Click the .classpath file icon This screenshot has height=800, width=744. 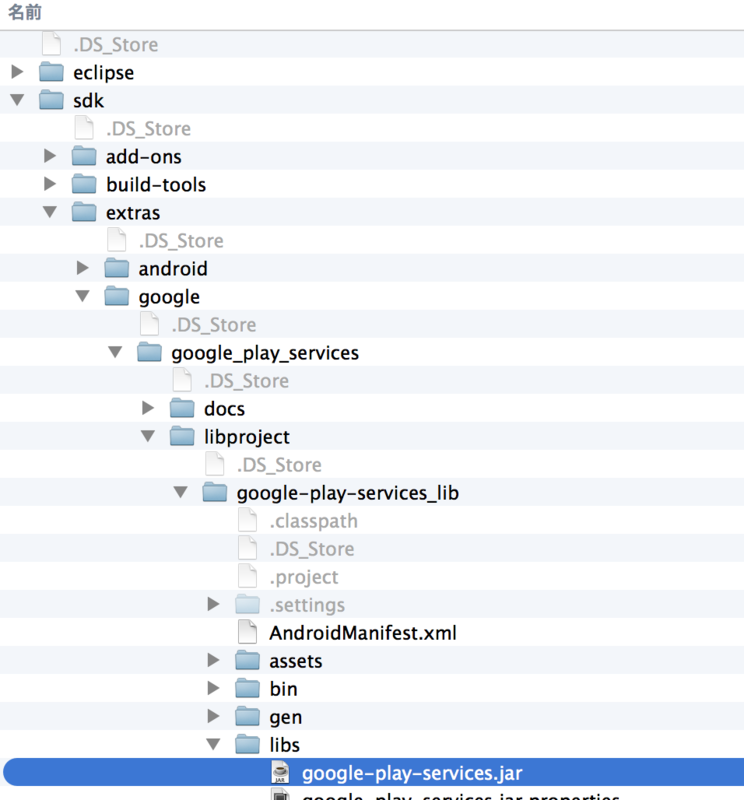pyautogui.click(x=247, y=520)
